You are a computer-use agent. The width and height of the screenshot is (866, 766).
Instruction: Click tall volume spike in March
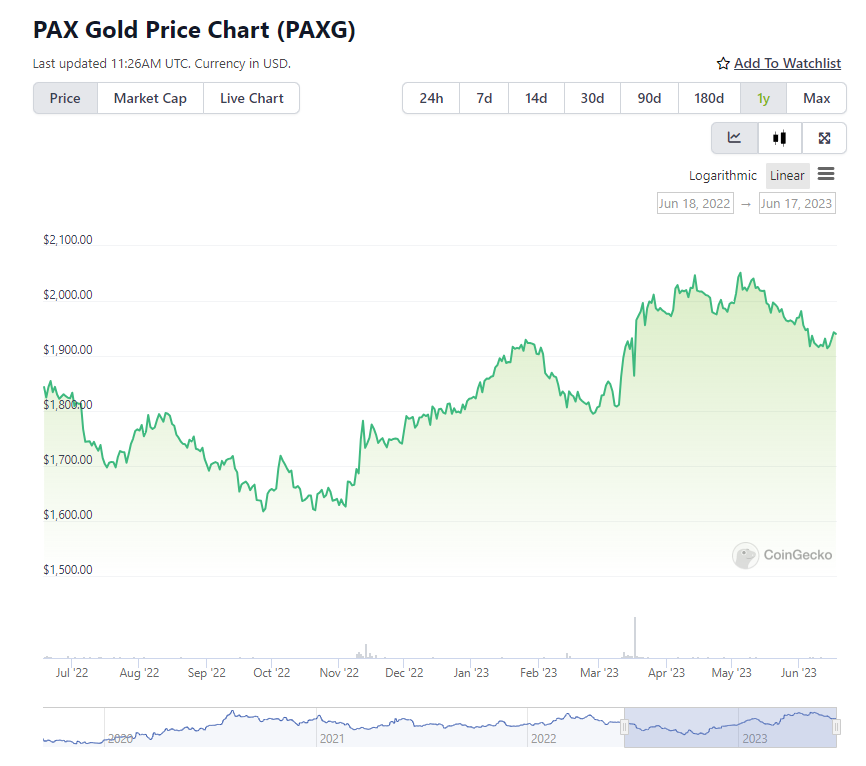(x=635, y=637)
